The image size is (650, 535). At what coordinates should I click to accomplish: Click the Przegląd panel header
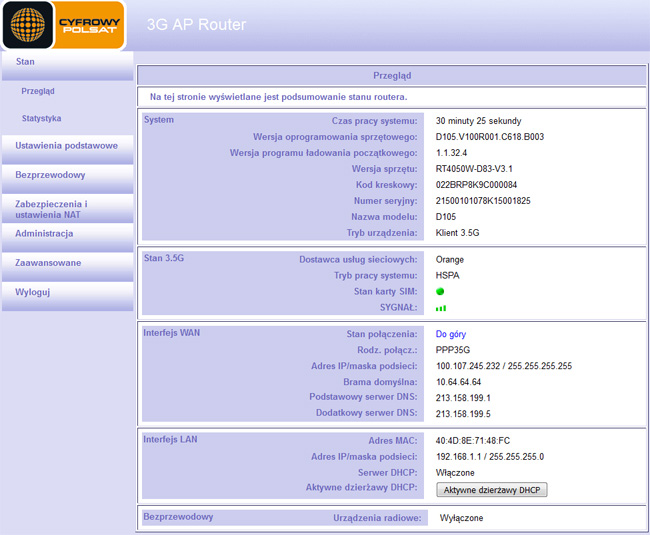(x=391, y=75)
